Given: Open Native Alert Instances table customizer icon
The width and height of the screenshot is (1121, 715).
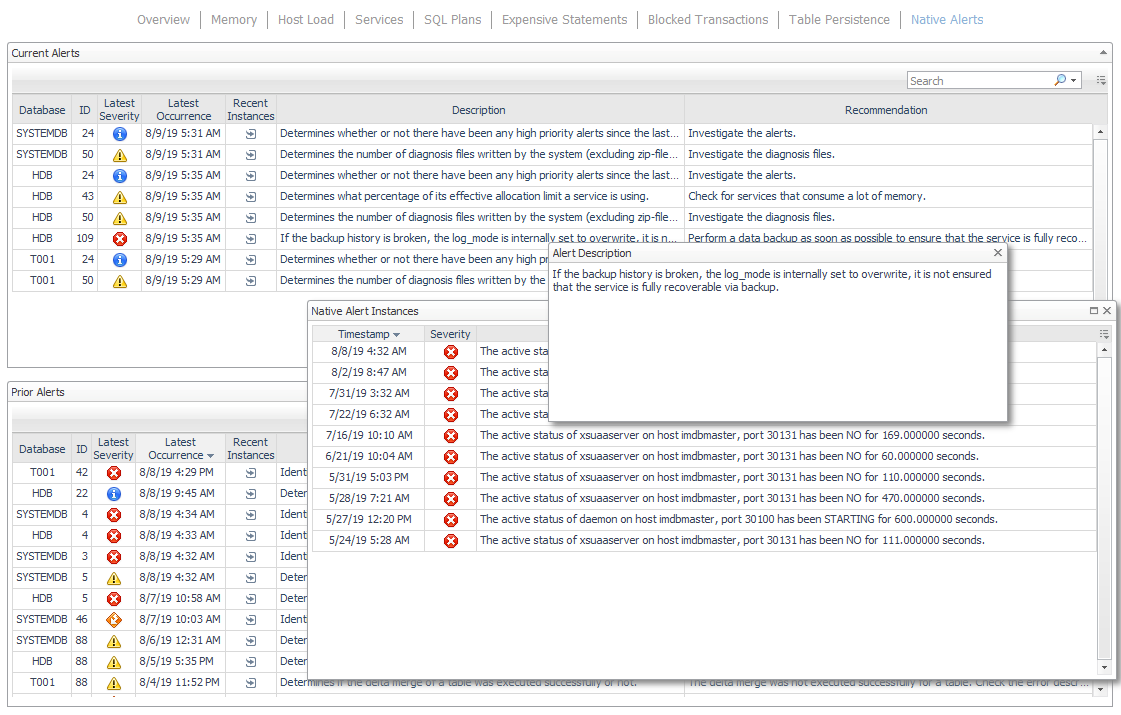Looking at the screenshot, I should tap(1104, 334).
